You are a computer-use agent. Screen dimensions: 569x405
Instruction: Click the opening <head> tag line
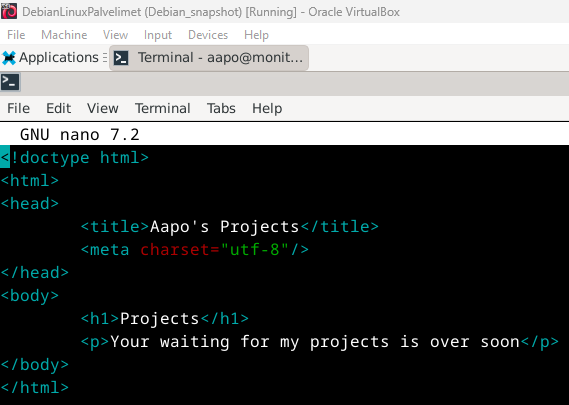(30, 204)
